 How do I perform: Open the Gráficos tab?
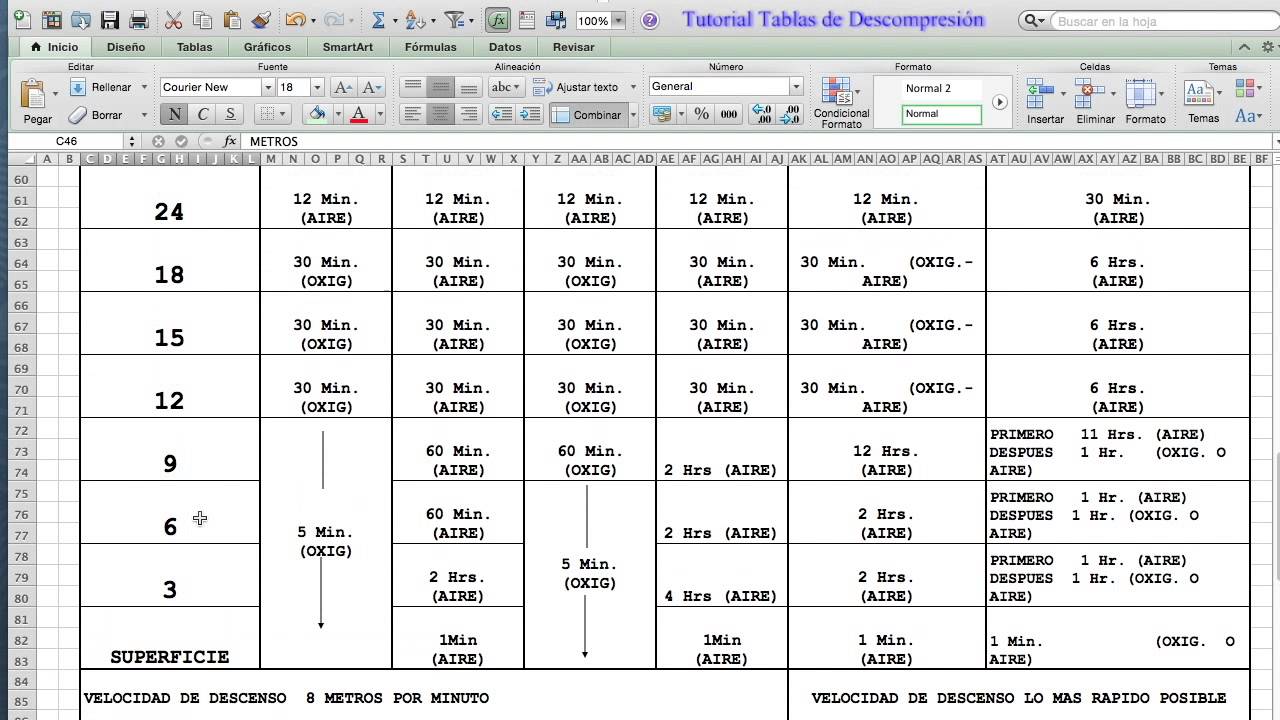[267, 47]
